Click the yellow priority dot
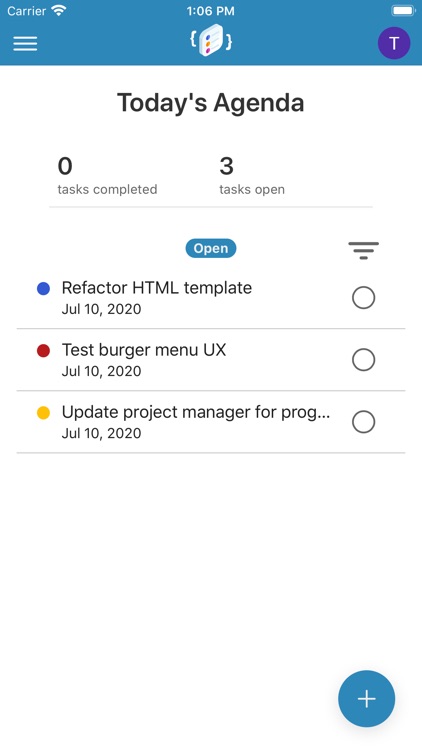Image resolution: width=422 pixels, height=750 pixels. (44, 413)
